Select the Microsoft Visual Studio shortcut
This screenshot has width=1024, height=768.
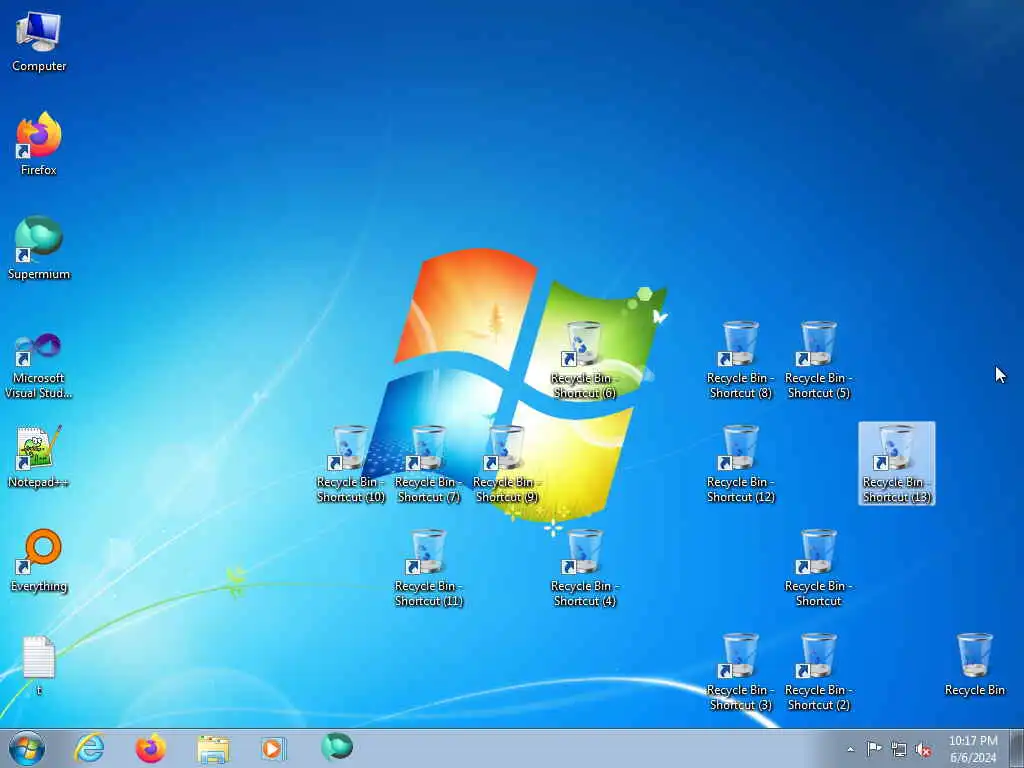click(x=39, y=366)
